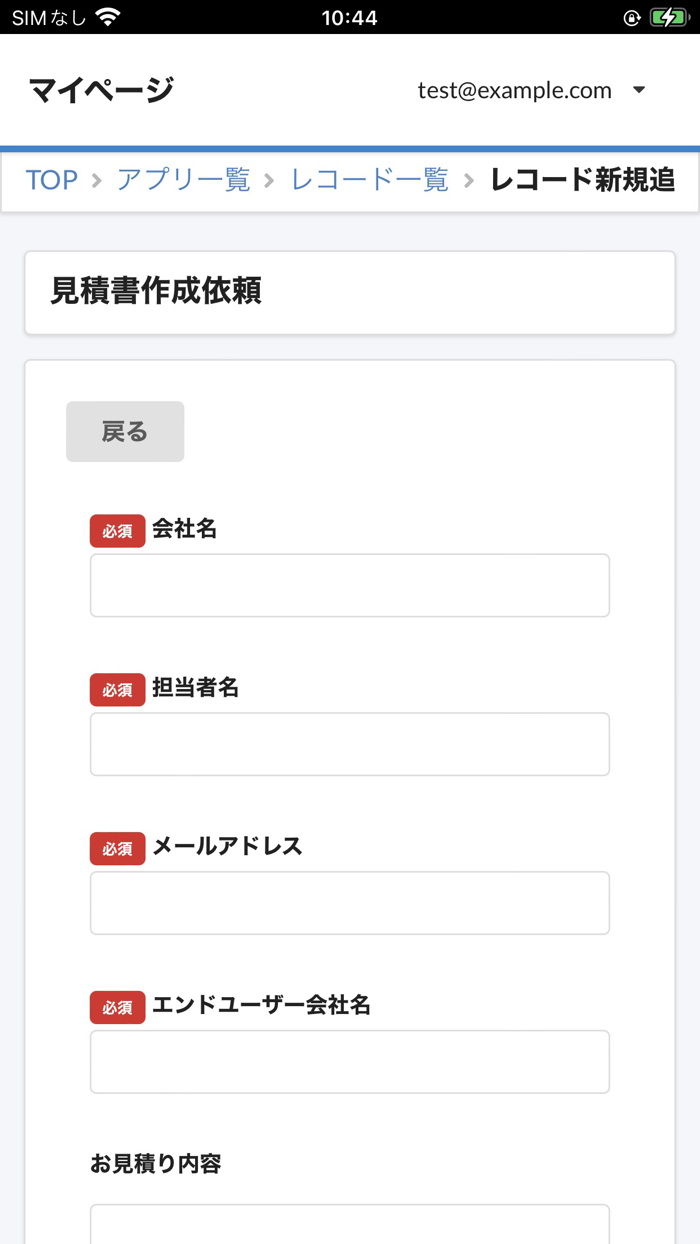
Task: Navigate to TOP via breadcrumb link
Action: [x=52, y=180]
